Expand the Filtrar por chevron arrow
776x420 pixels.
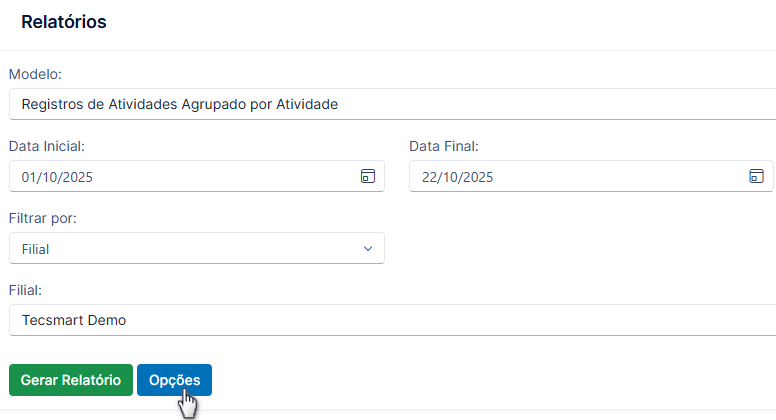(x=368, y=248)
